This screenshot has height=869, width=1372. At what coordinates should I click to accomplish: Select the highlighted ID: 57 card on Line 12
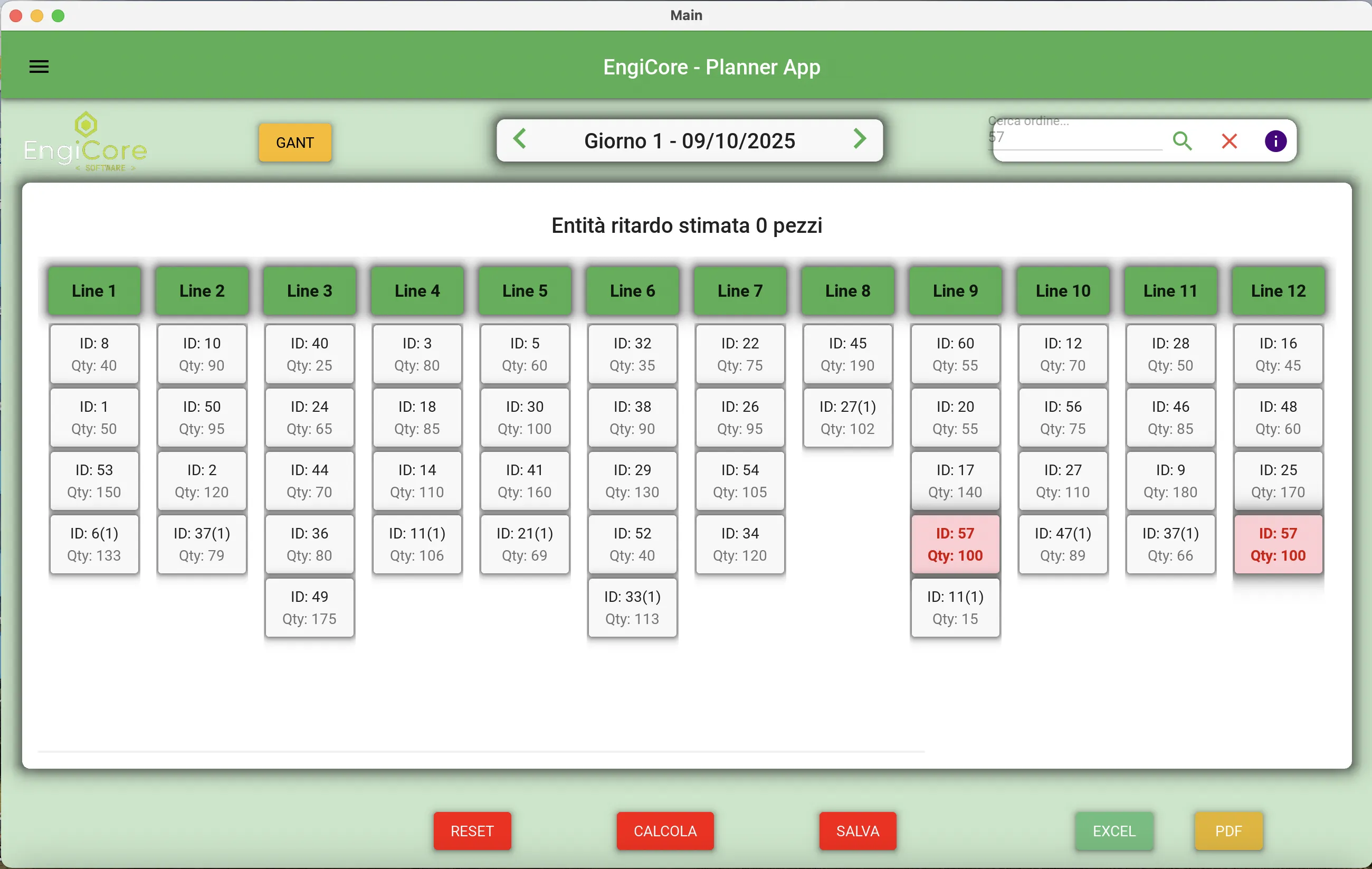(1278, 544)
